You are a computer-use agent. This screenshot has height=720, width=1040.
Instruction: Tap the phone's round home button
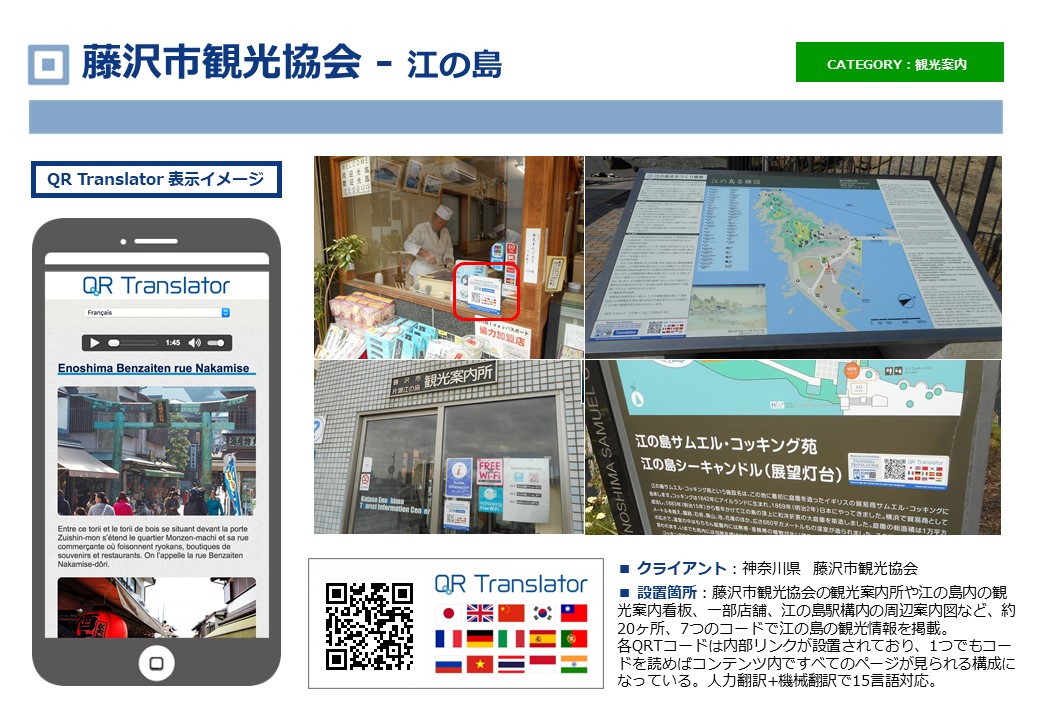[x=157, y=663]
